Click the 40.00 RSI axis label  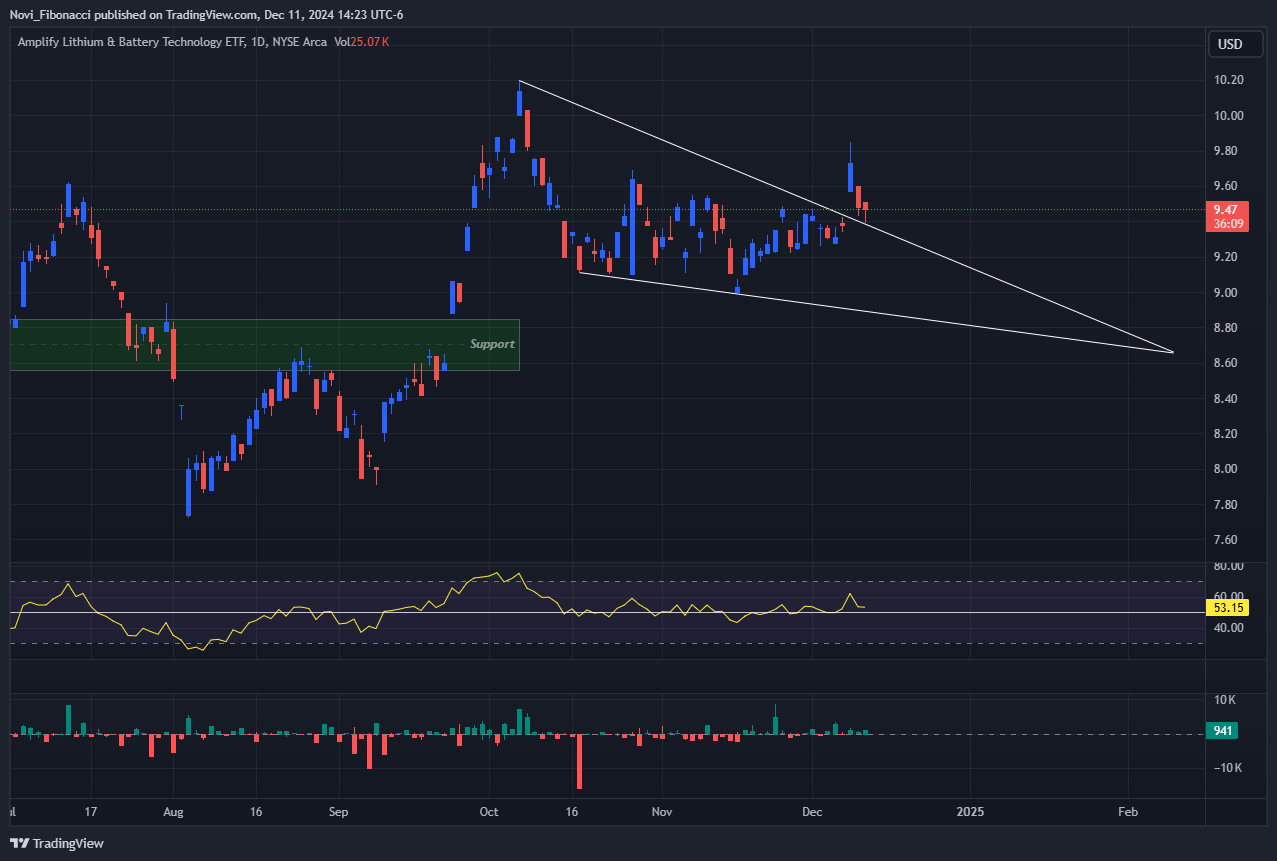pos(1229,628)
